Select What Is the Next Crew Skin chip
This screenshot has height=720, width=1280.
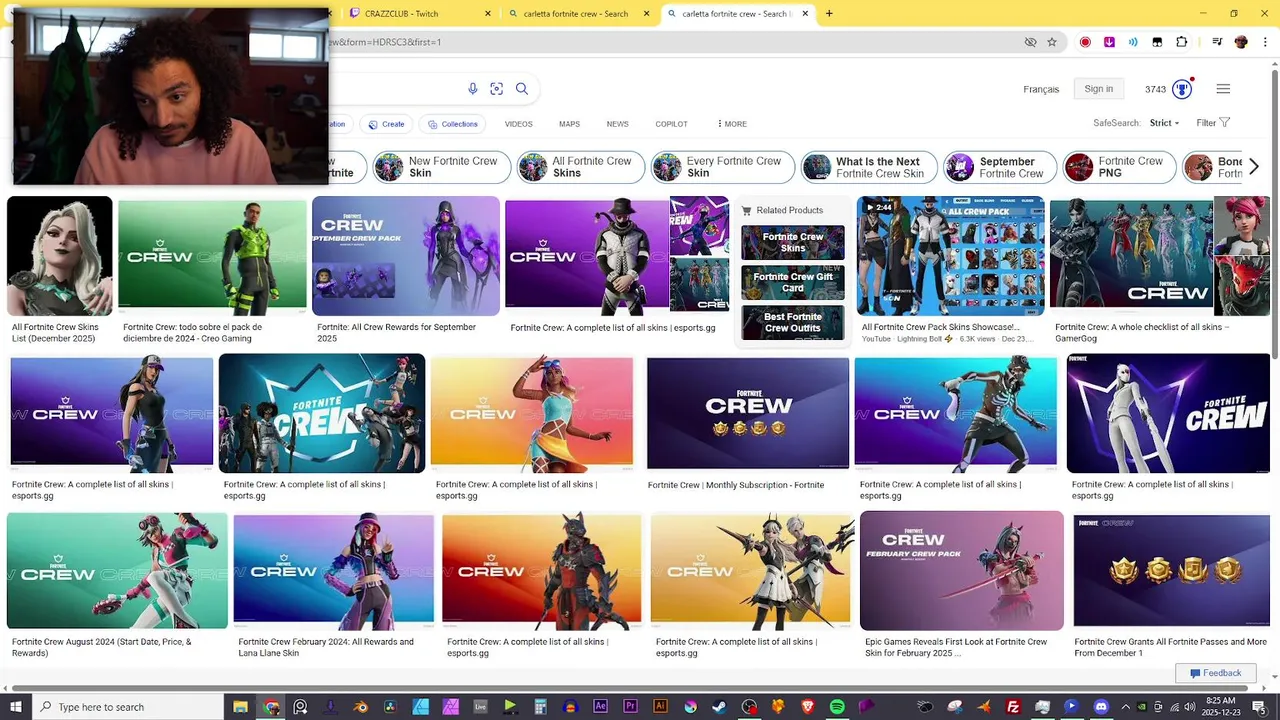pos(869,167)
